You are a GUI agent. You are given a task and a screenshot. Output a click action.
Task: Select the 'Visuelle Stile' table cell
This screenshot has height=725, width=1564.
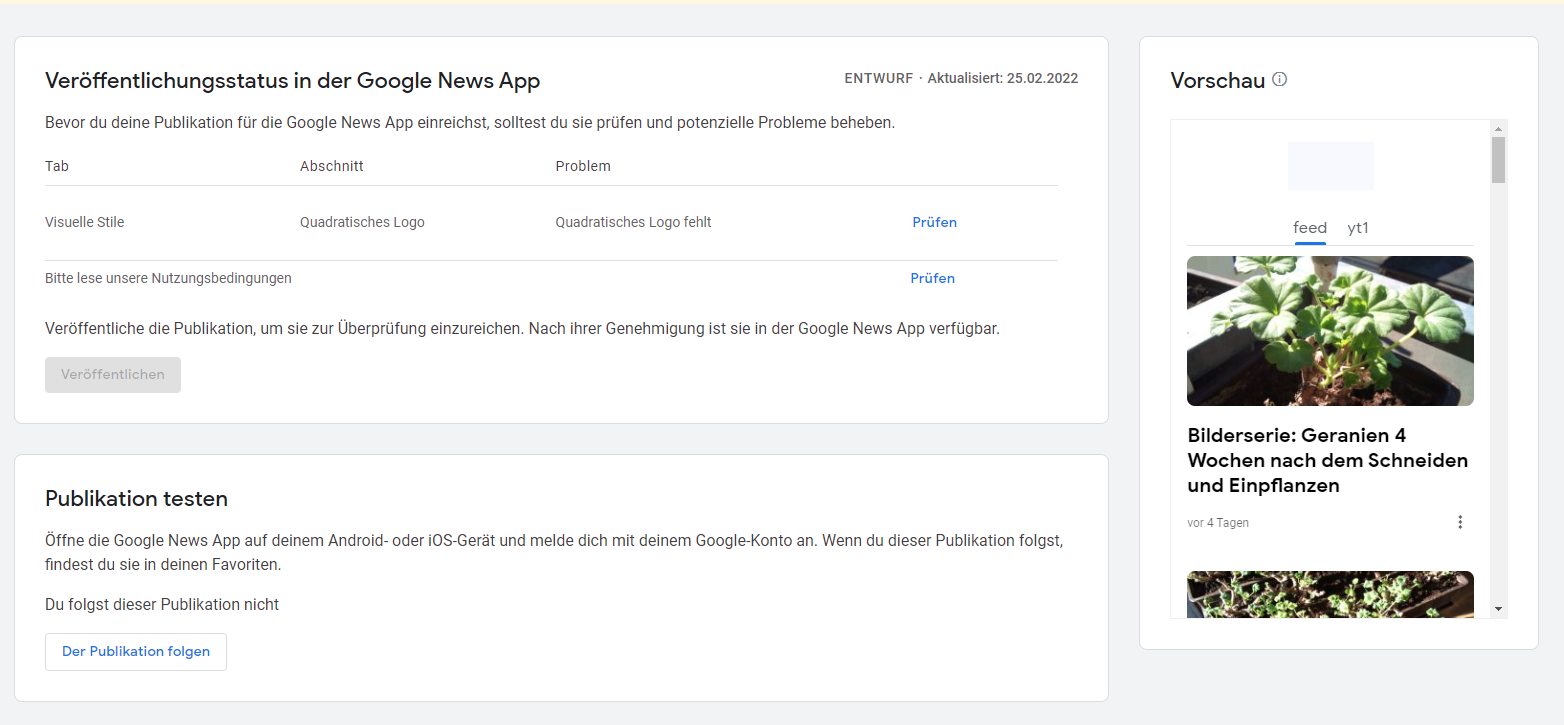click(85, 223)
